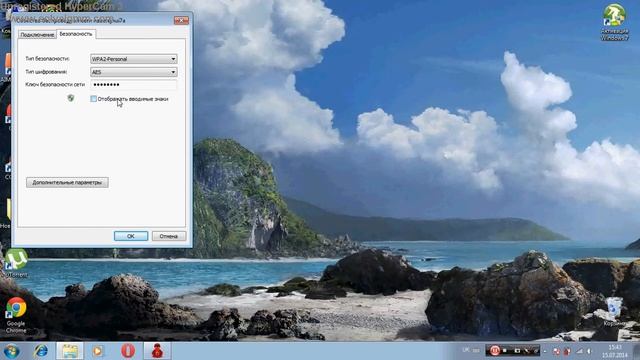Show hidden system tray icons
Screen dimensions: 640x360
click(x=545, y=351)
